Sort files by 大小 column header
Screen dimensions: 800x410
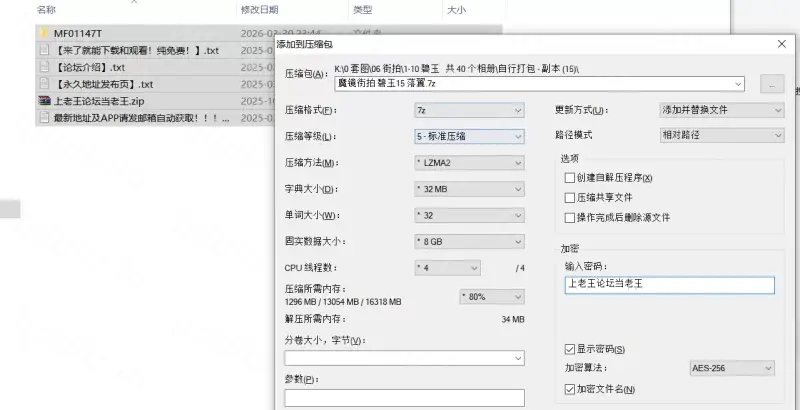tap(456, 10)
